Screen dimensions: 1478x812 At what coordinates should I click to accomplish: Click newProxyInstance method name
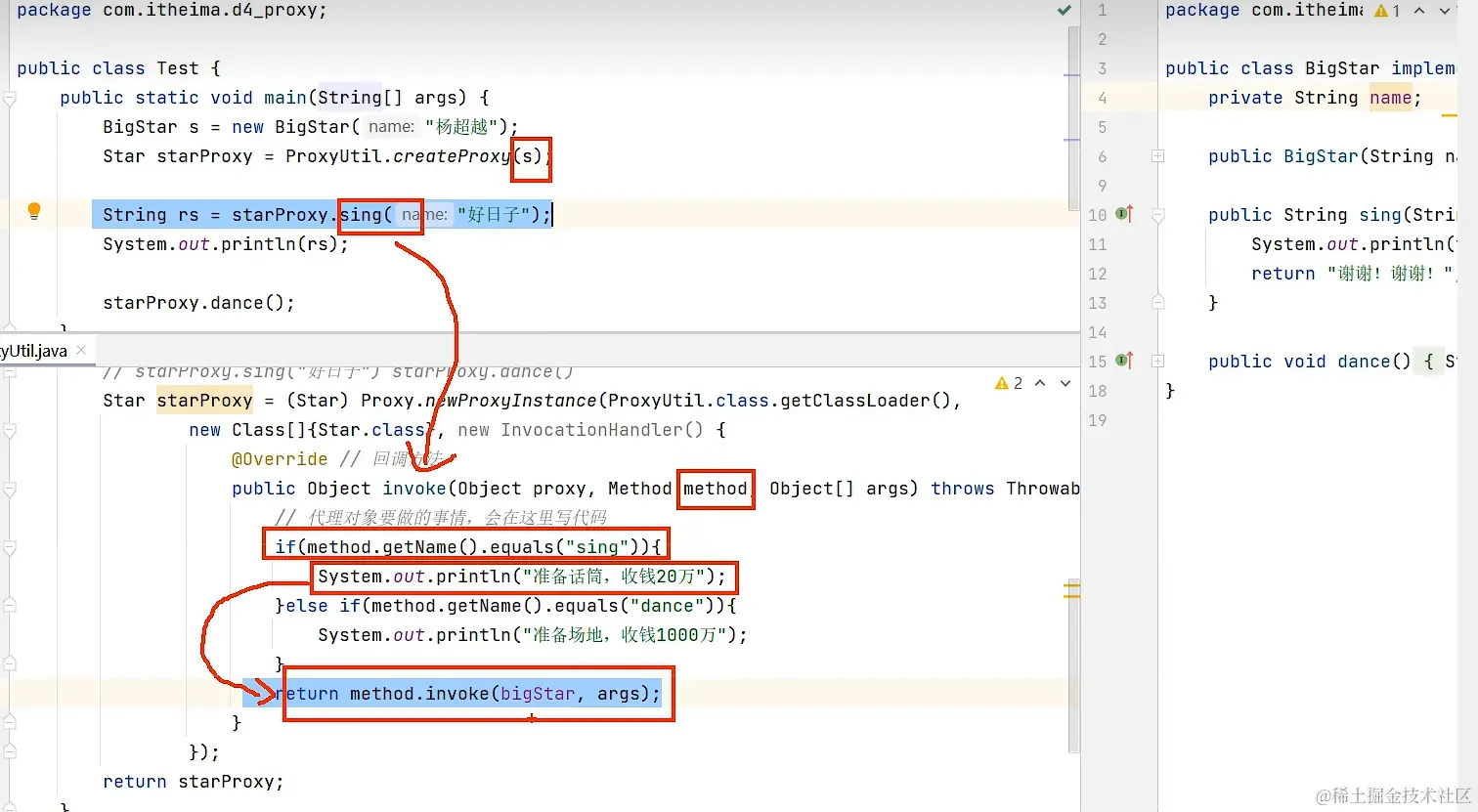[510, 401]
